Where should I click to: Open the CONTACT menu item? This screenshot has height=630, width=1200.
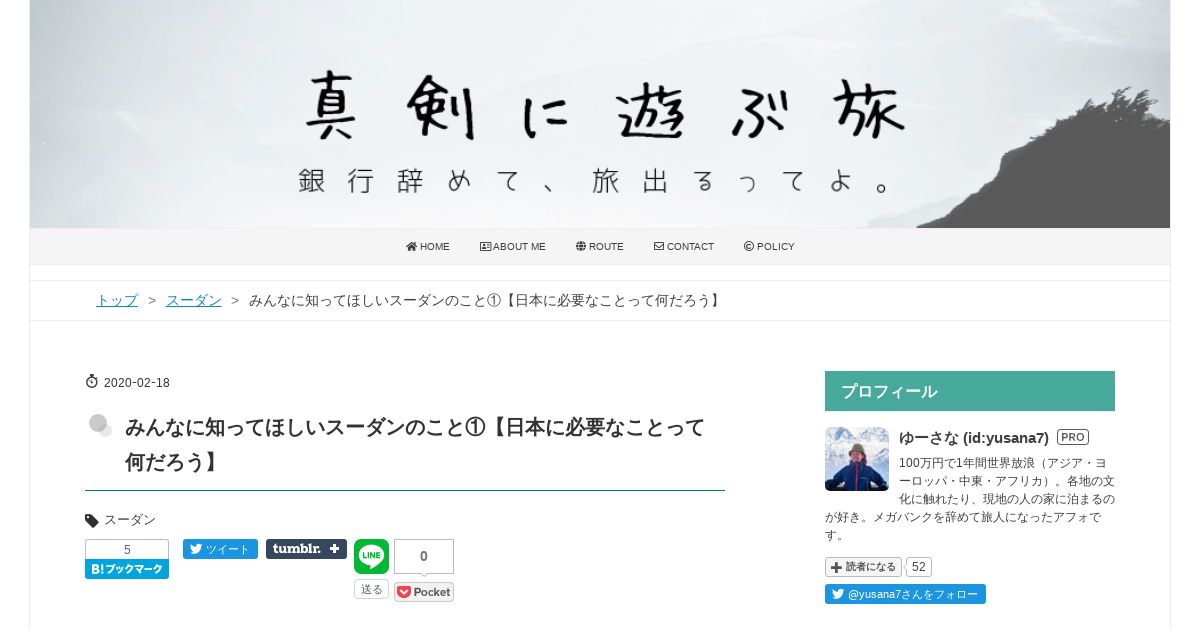coord(684,247)
